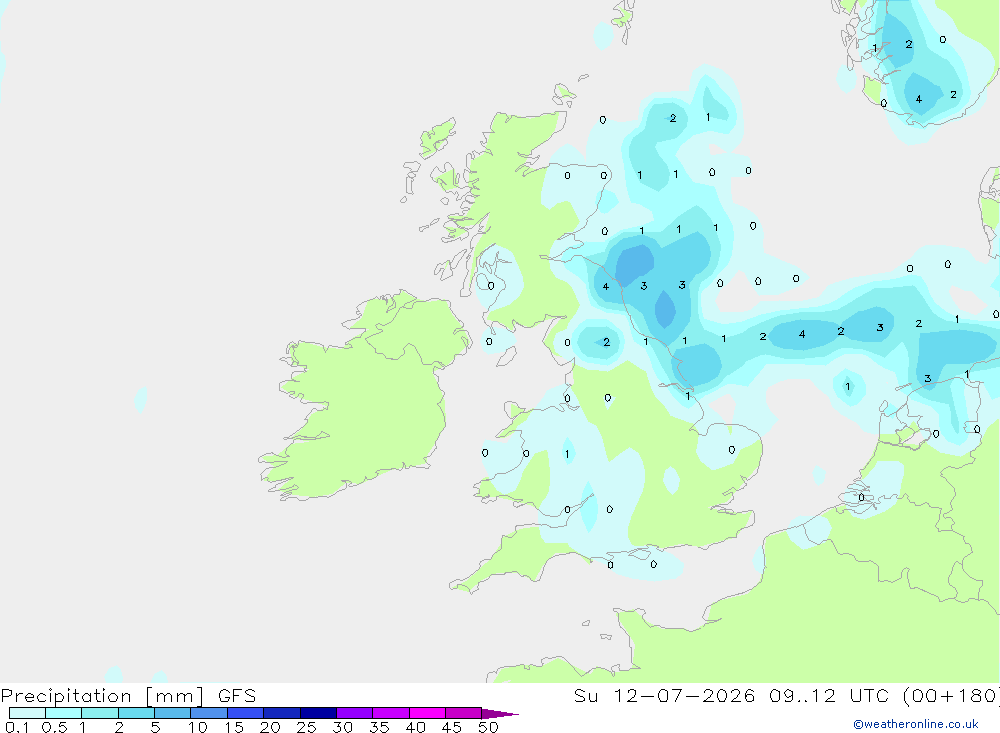Click the '15' legend scale label

(234, 727)
